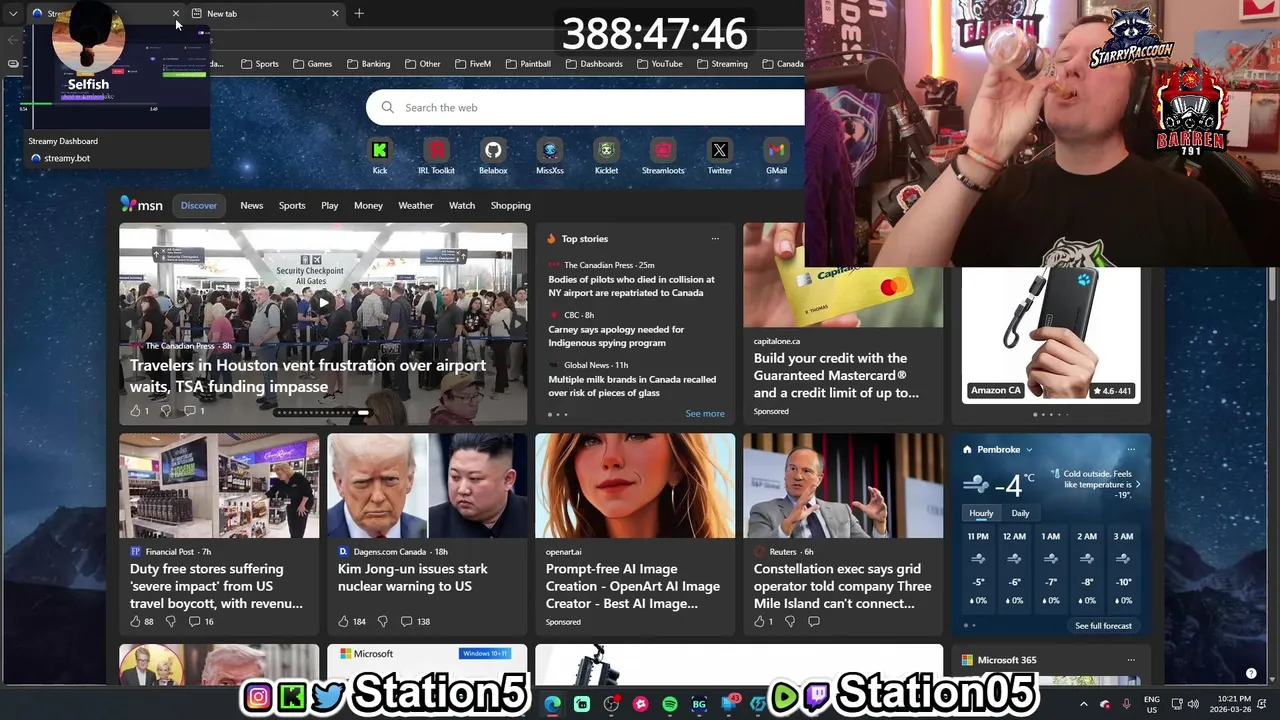The image size is (1280, 720).
Task: Open the MissXss quick link icon
Action: [x=550, y=150]
